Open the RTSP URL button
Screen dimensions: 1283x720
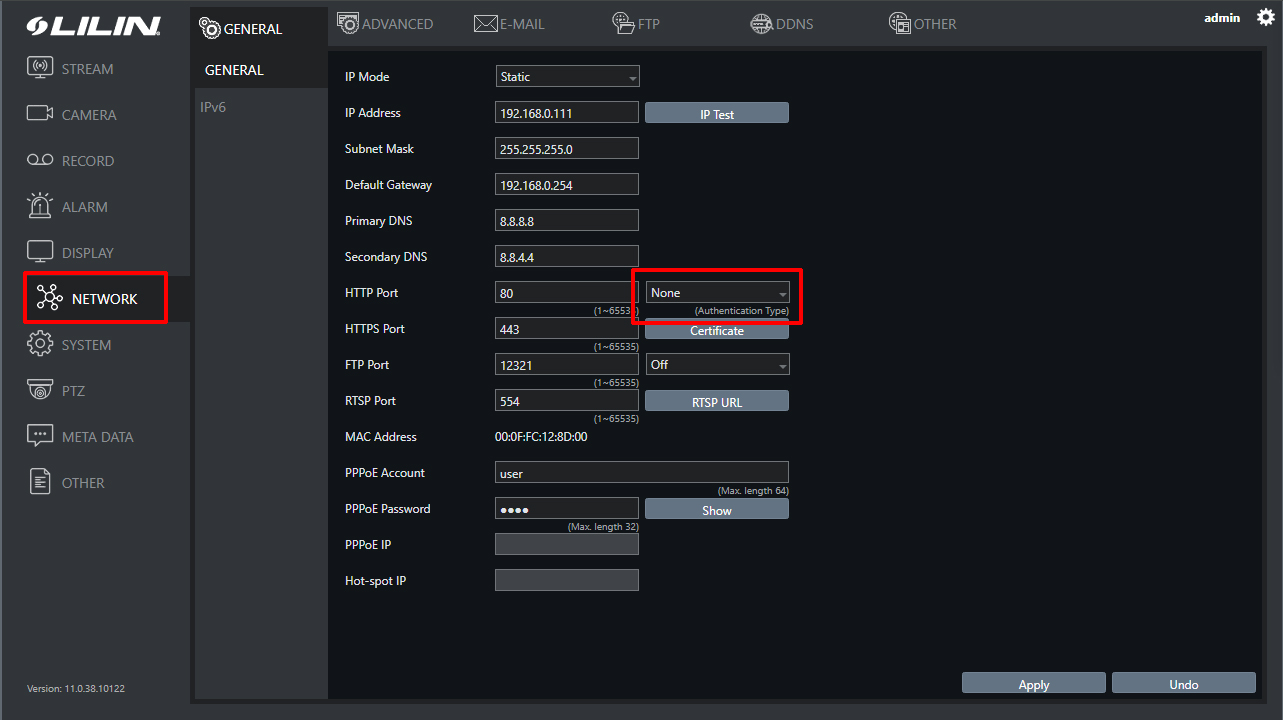[x=716, y=402]
